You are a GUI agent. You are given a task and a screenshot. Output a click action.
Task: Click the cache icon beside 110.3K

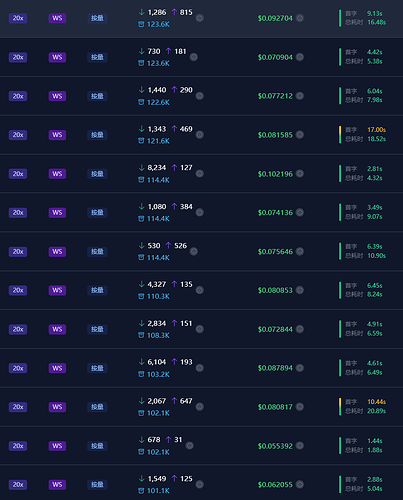141,296
